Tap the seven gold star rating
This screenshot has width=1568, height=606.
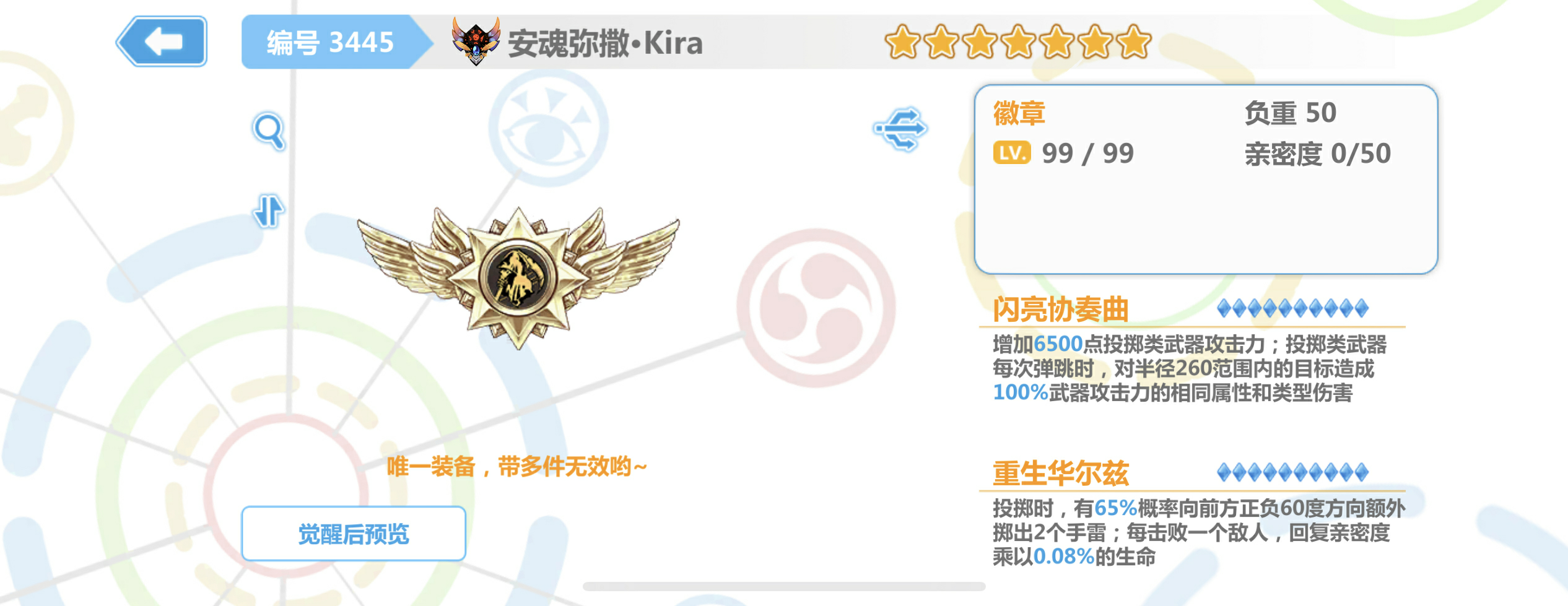(x=1018, y=42)
